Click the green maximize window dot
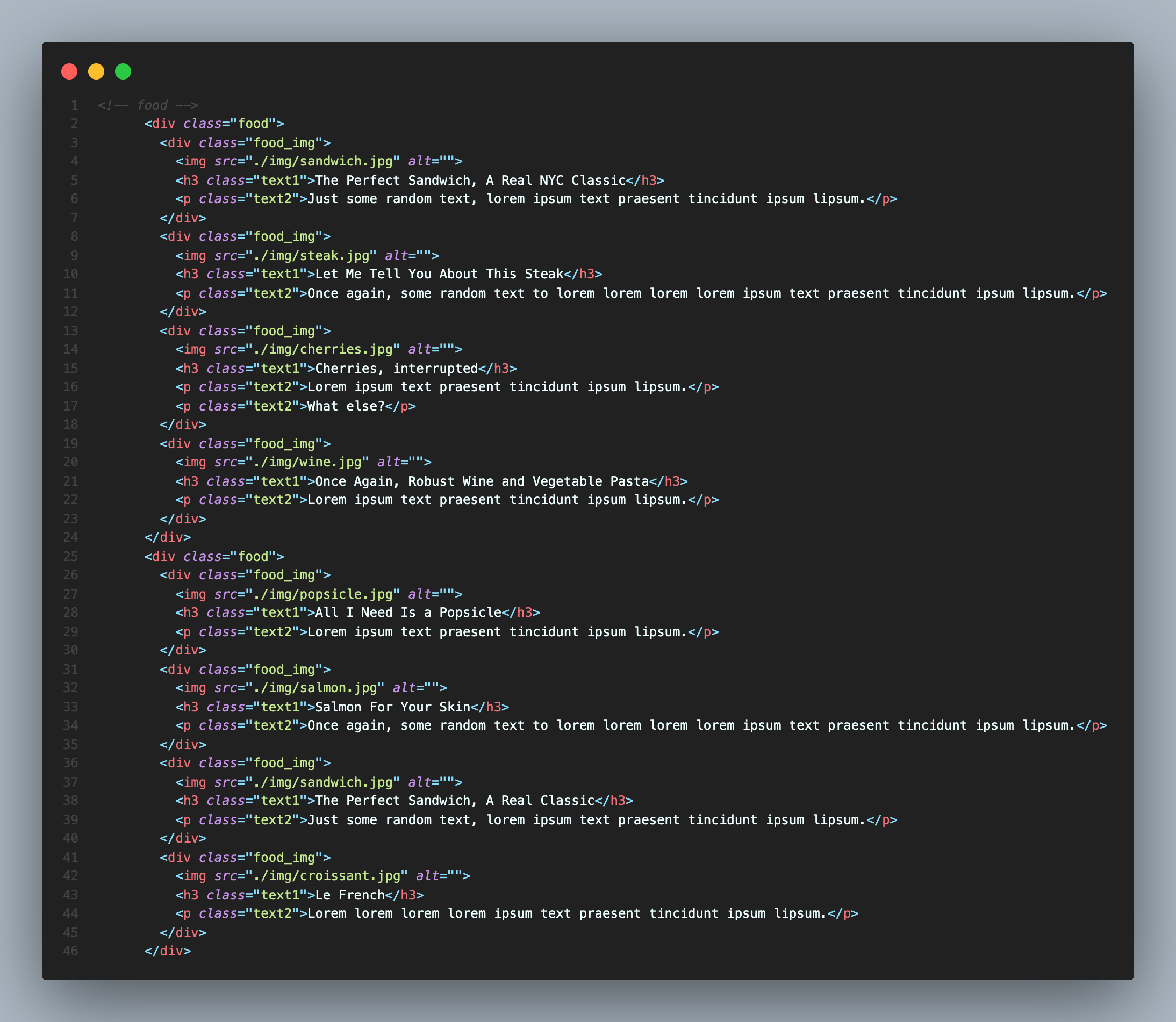The image size is (1176, 1022). point(123,72)
